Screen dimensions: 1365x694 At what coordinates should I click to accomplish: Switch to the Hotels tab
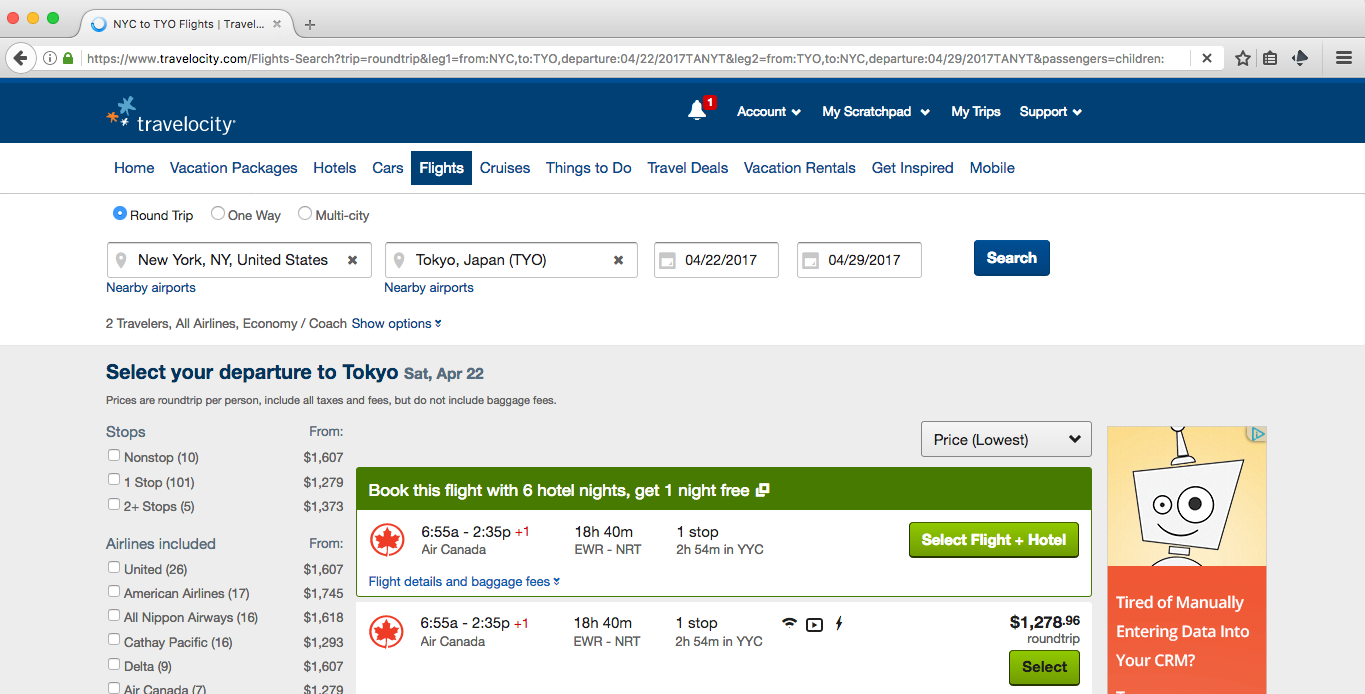coord(334,168)
